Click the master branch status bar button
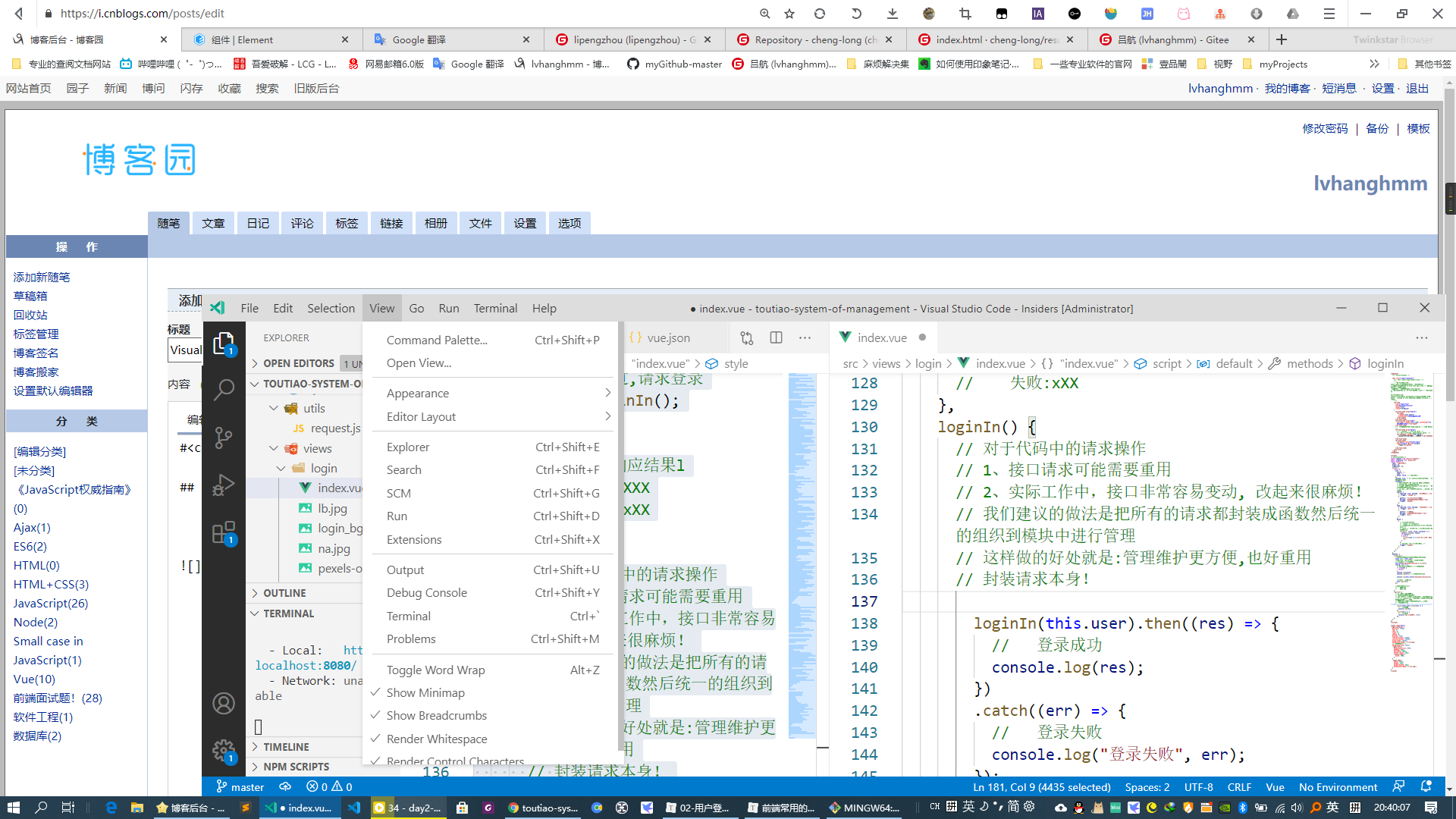Viewport: 1456px width, 819px height. click(x=240, y=786)
